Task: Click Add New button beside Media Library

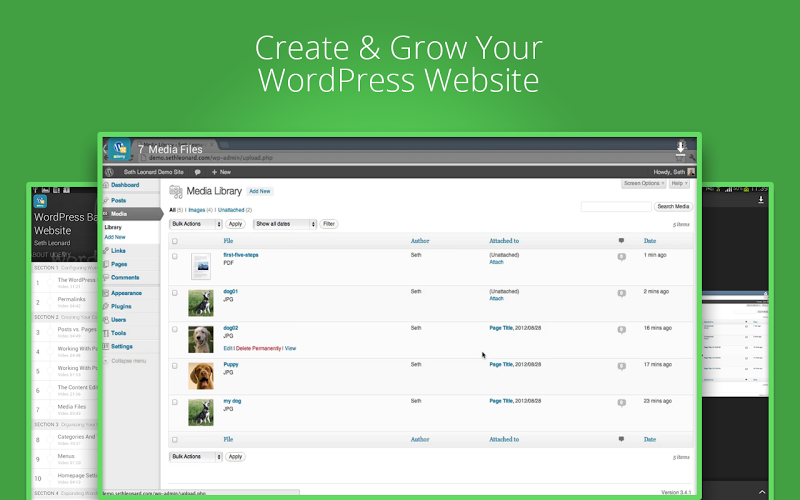Action: point(260,191)
